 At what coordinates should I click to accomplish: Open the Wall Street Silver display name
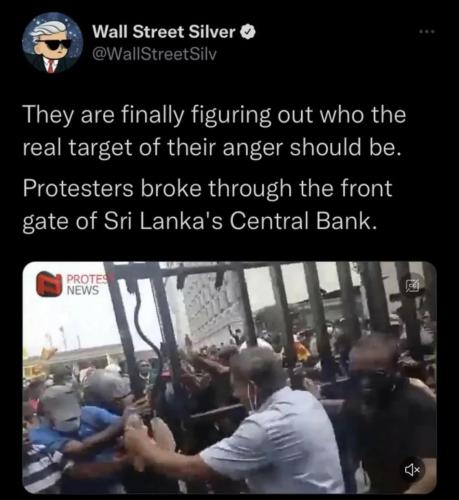164,32
